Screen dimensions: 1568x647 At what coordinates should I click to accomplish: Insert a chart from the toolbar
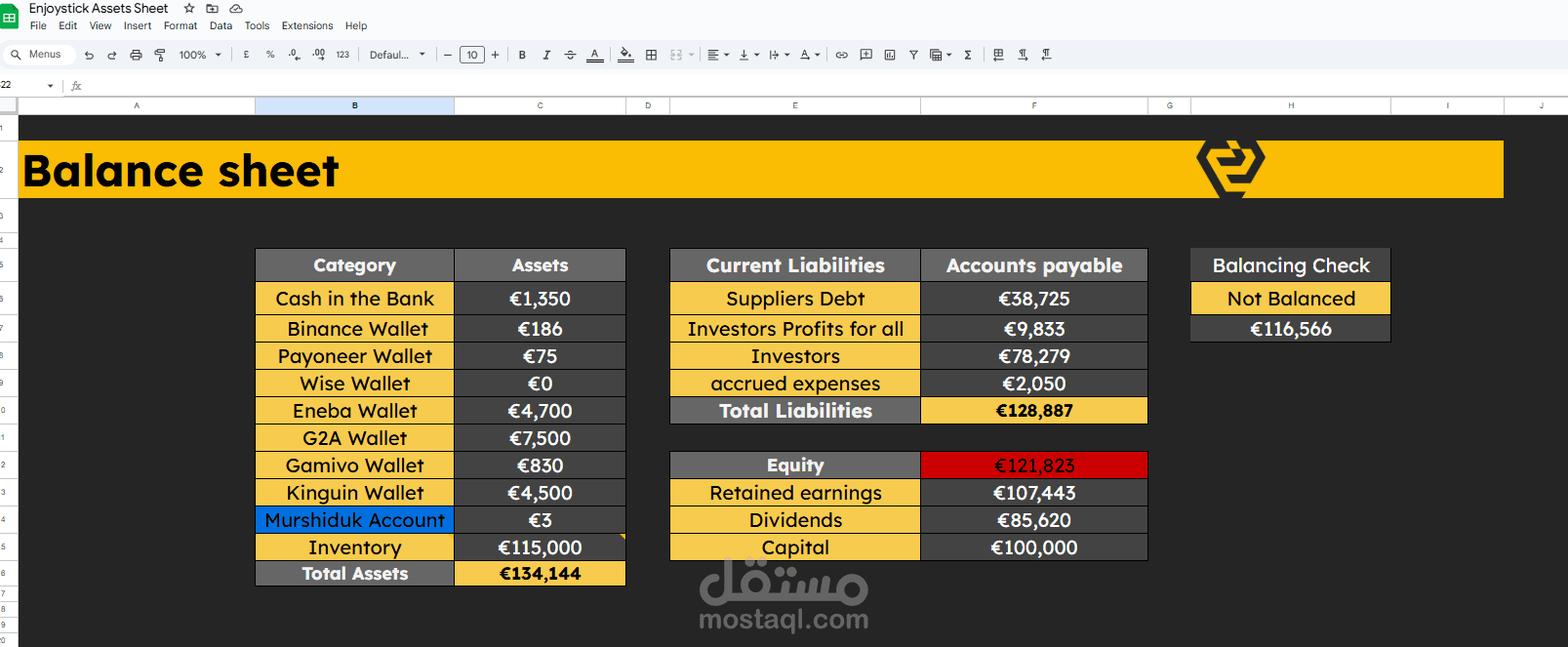point(890,55)
